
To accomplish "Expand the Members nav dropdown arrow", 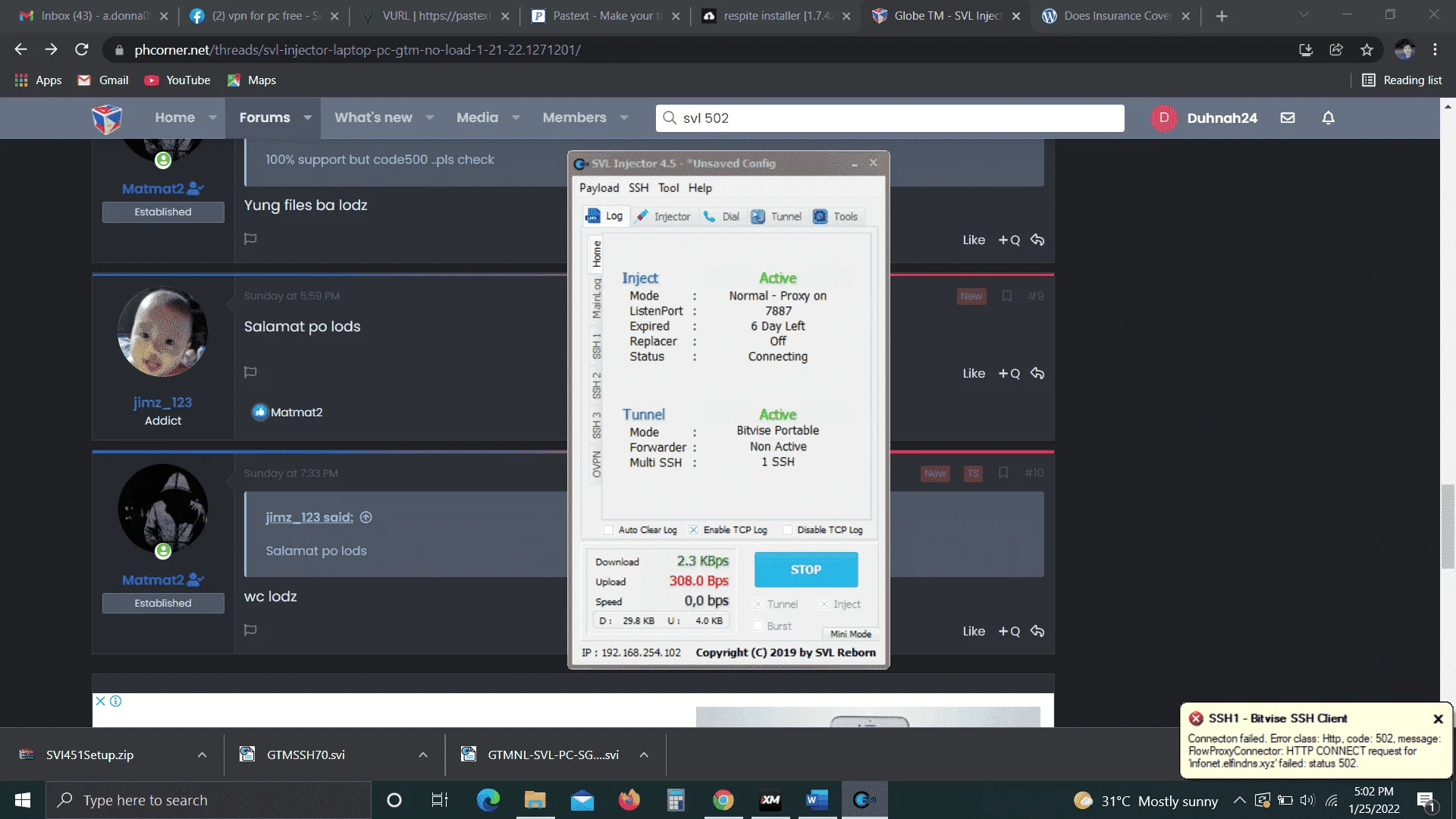I will click(x=624, y=118).
